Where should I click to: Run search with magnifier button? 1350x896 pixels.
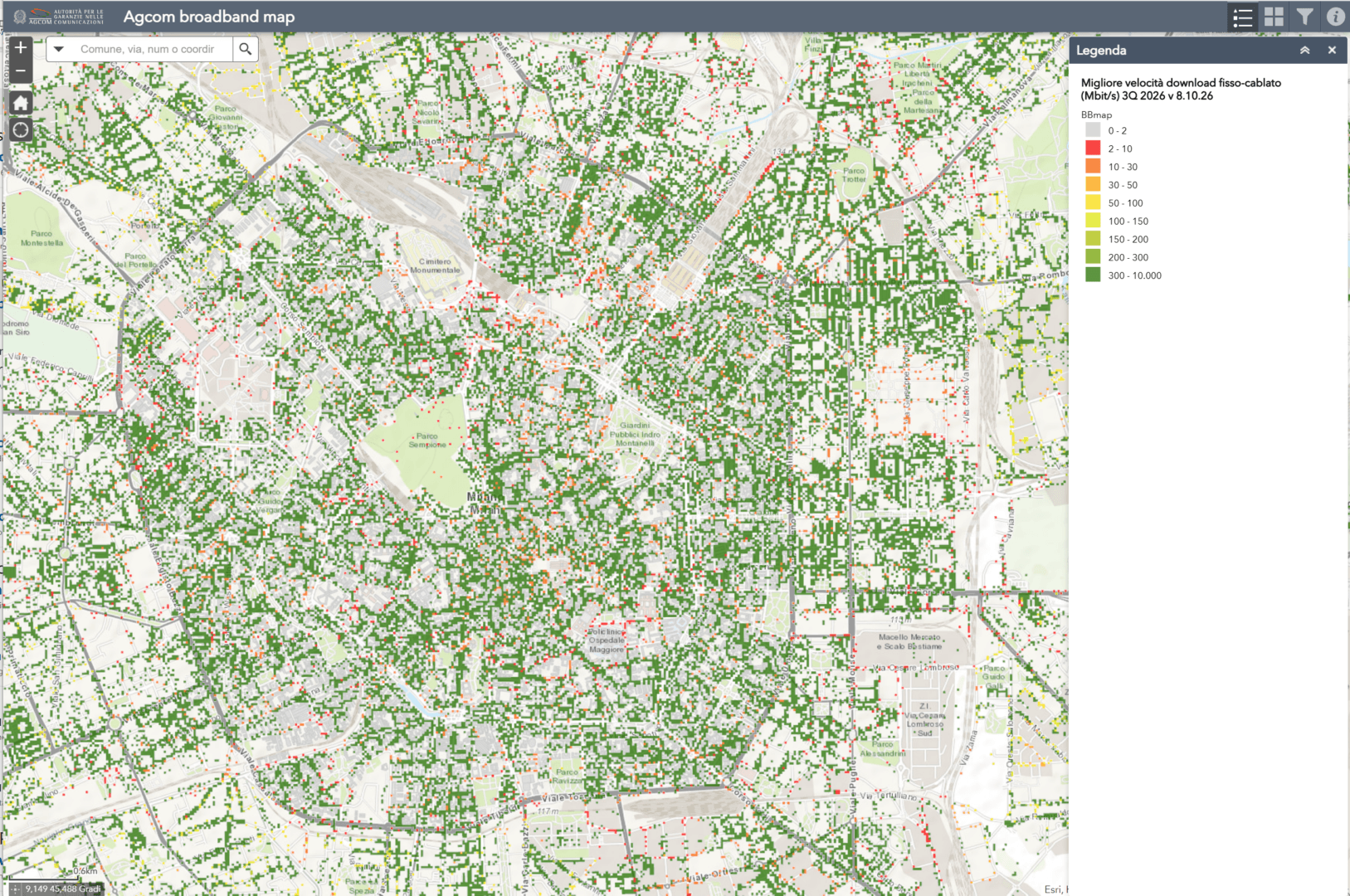(246, 49)
